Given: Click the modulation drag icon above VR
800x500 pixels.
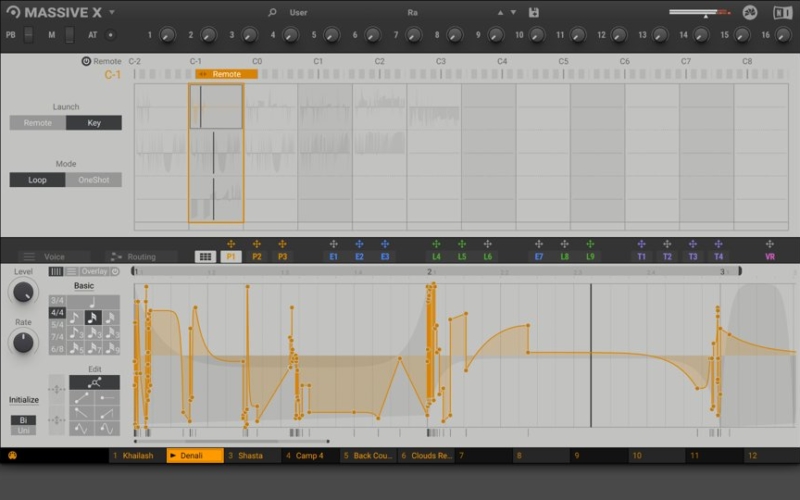Looking at the screenshot, I should 770,244.
